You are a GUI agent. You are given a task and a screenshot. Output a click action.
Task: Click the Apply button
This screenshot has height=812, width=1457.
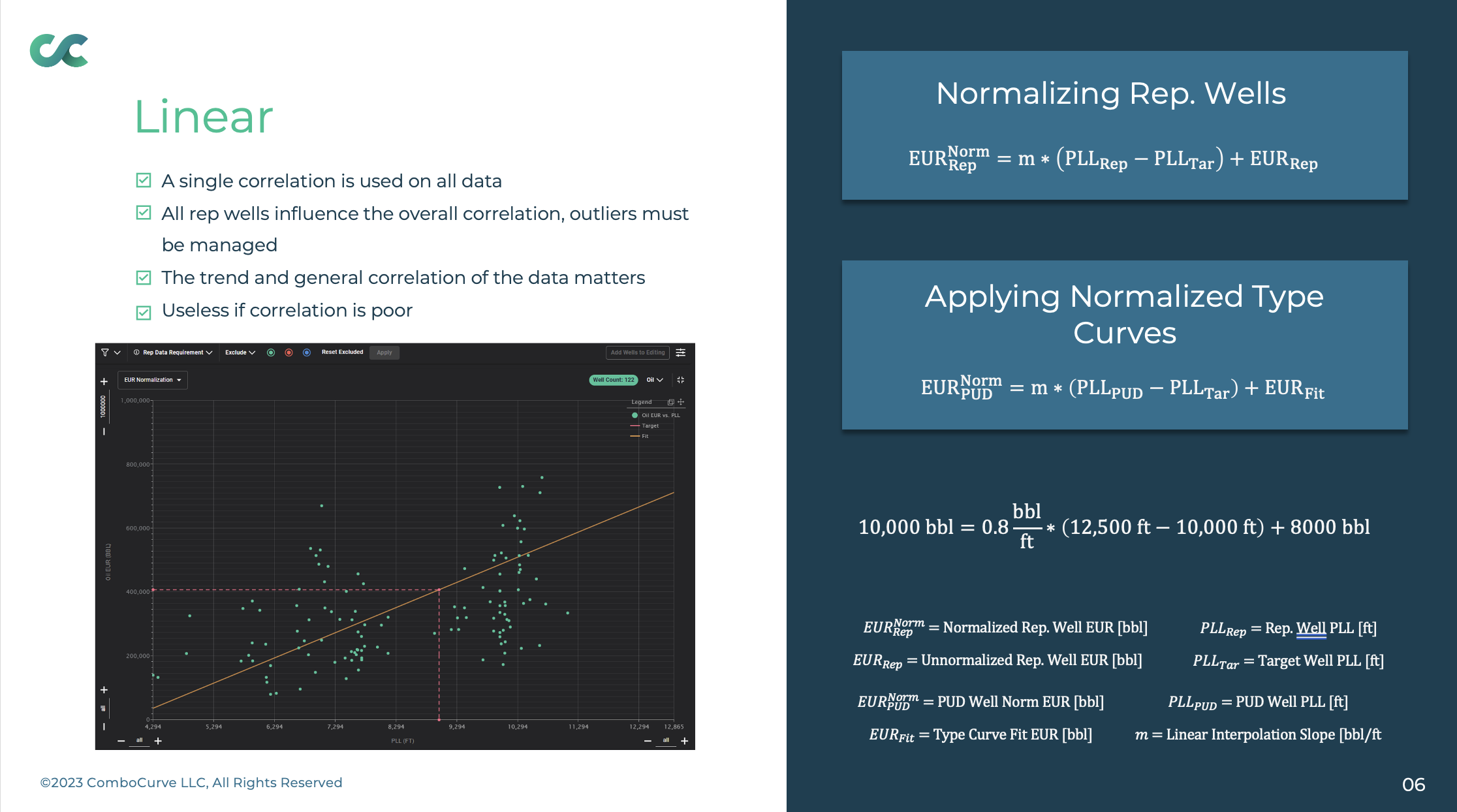point(384,352)
